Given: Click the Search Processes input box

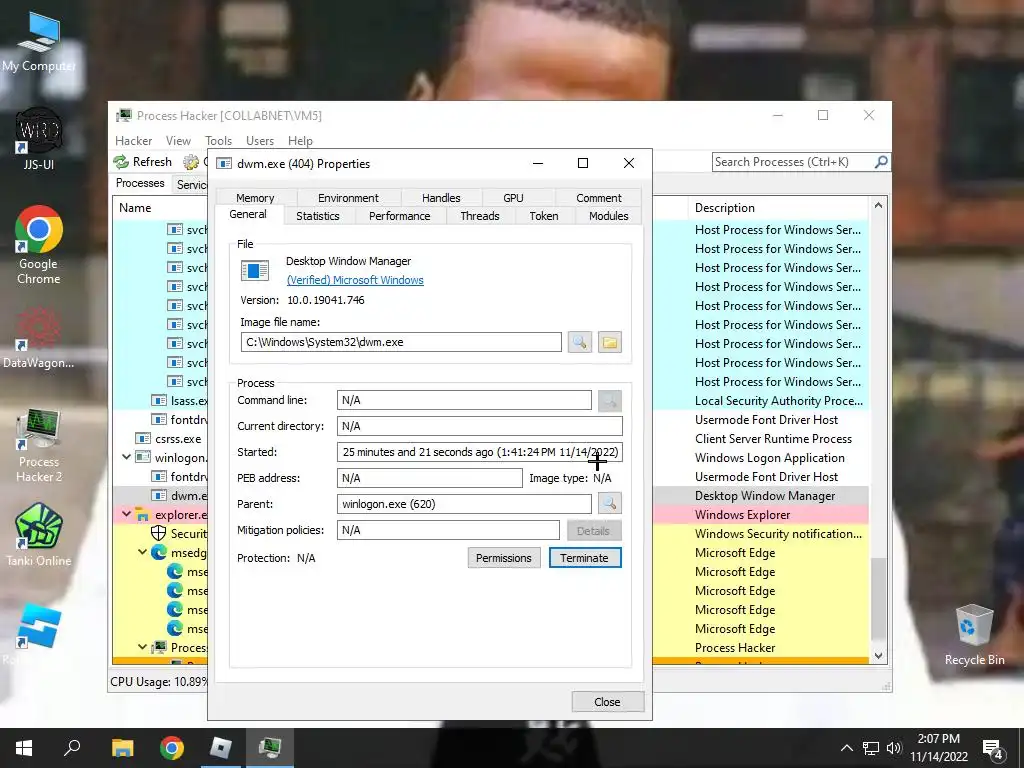Looking at the screenshot, I should pos(793,162).
